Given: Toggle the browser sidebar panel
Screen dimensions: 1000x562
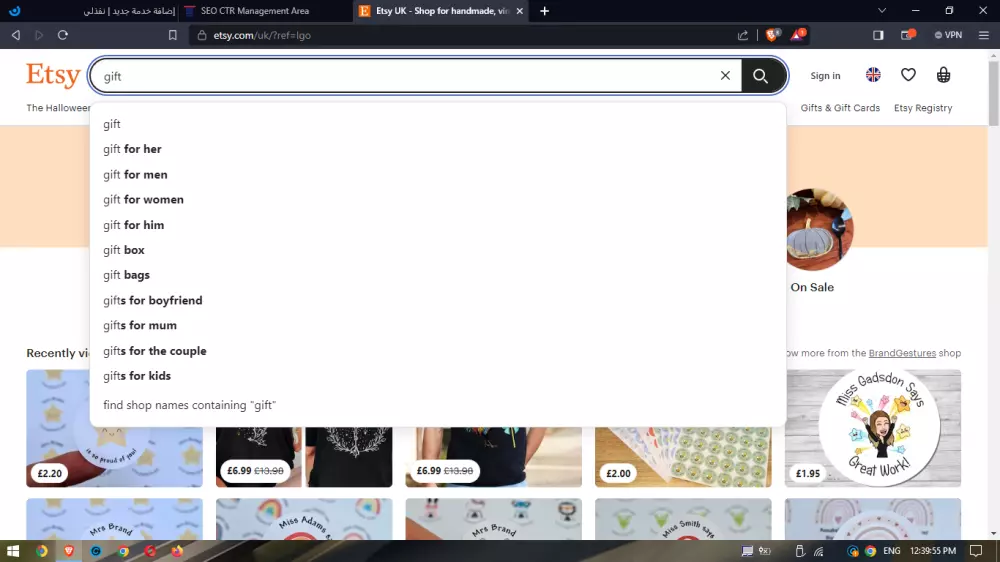Looking at the screenshot, I should pyautogui.click(x=878, y=35).
